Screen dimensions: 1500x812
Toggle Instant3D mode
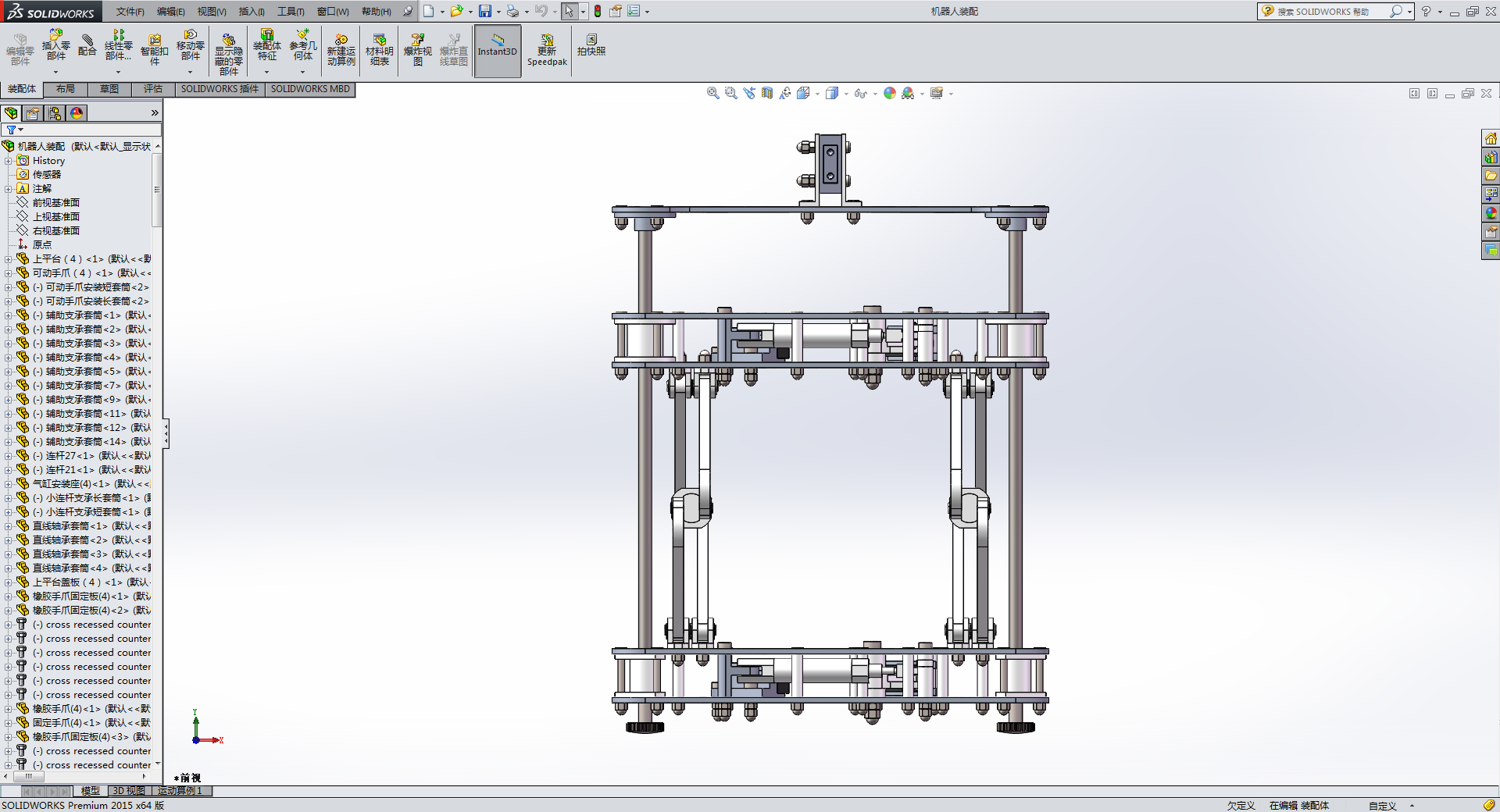point(498,51)
